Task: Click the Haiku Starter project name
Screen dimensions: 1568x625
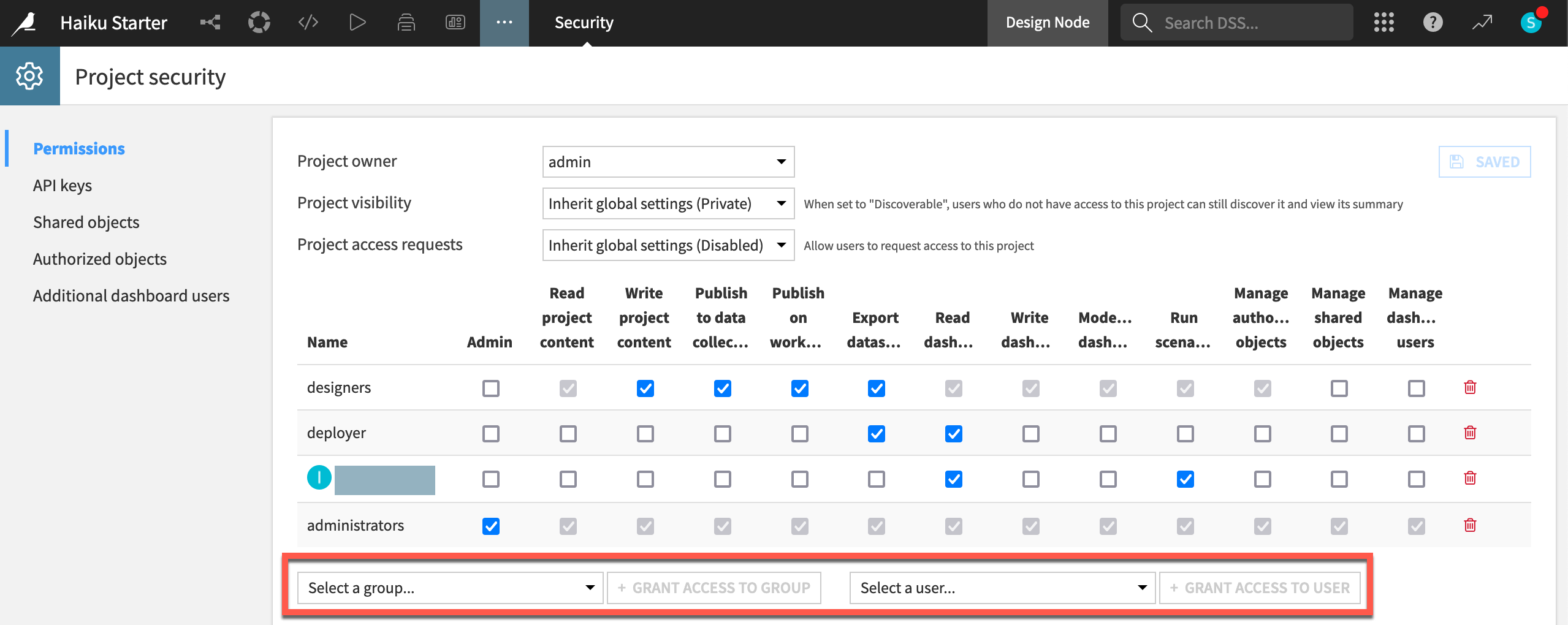Action: point(113,23)
